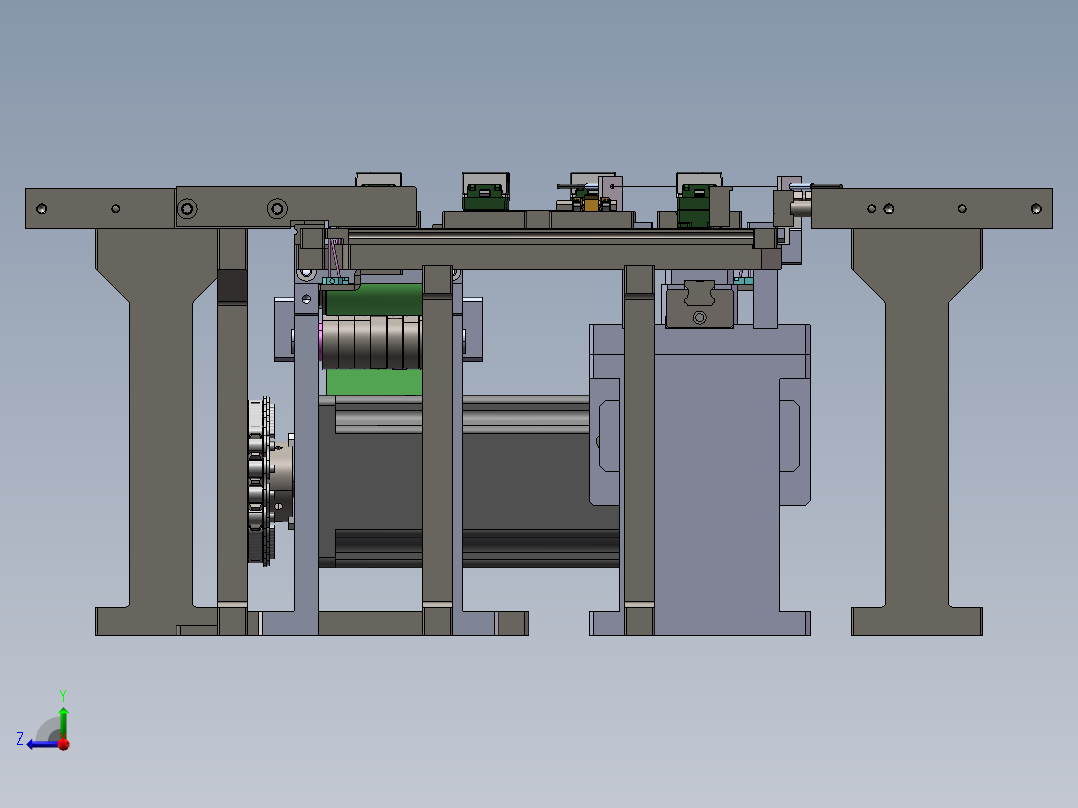
Task: Click the leftmost screw hole on left plate
Action: [x=41, y=208]
